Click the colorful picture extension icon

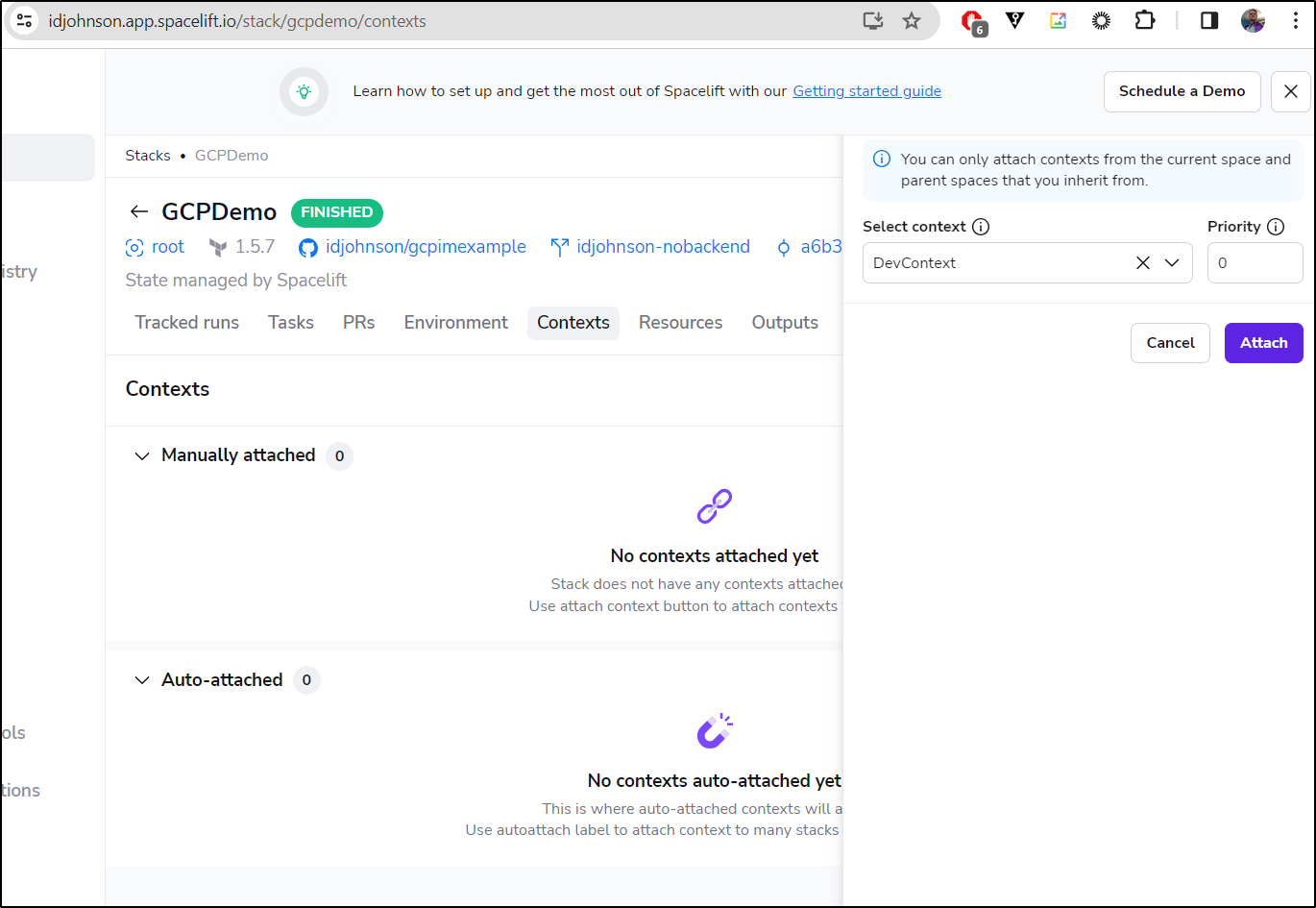coord(1059,20)
